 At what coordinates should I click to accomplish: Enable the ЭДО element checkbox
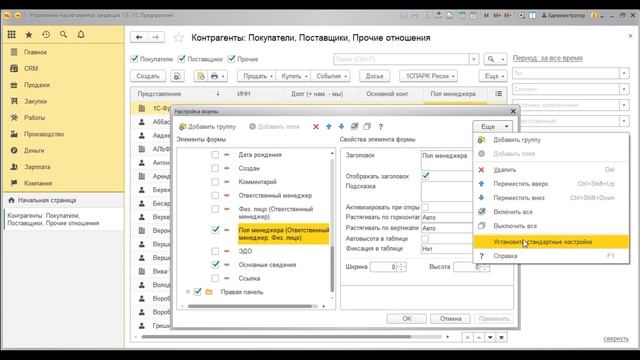tap(215, 251)
